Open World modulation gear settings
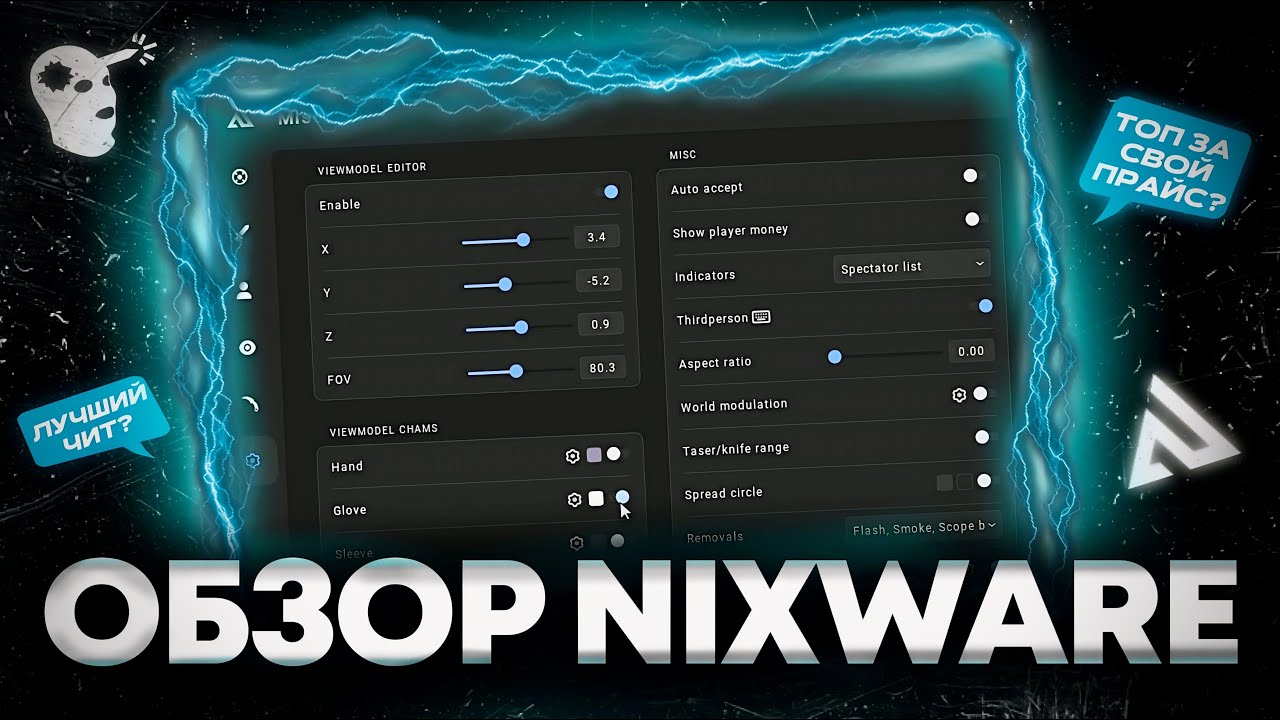This screenshot has width=1280, height=720. click(959, 395)
